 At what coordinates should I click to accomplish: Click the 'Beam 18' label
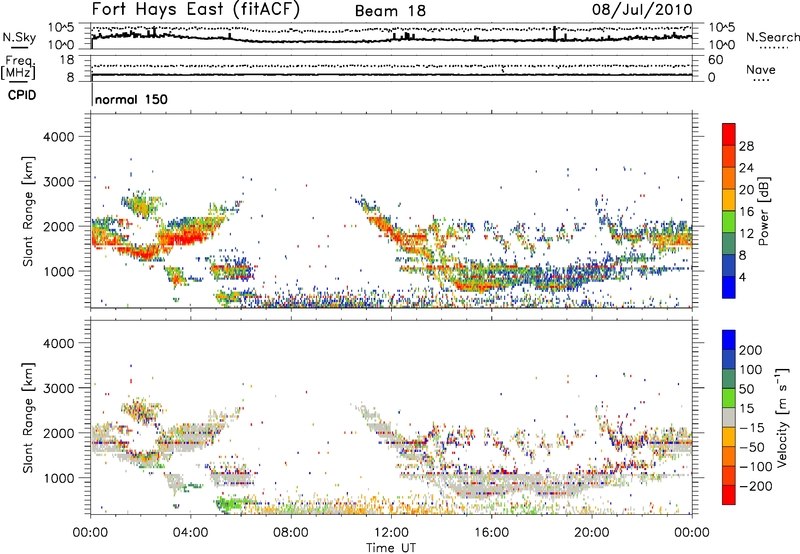pos(390,11)
